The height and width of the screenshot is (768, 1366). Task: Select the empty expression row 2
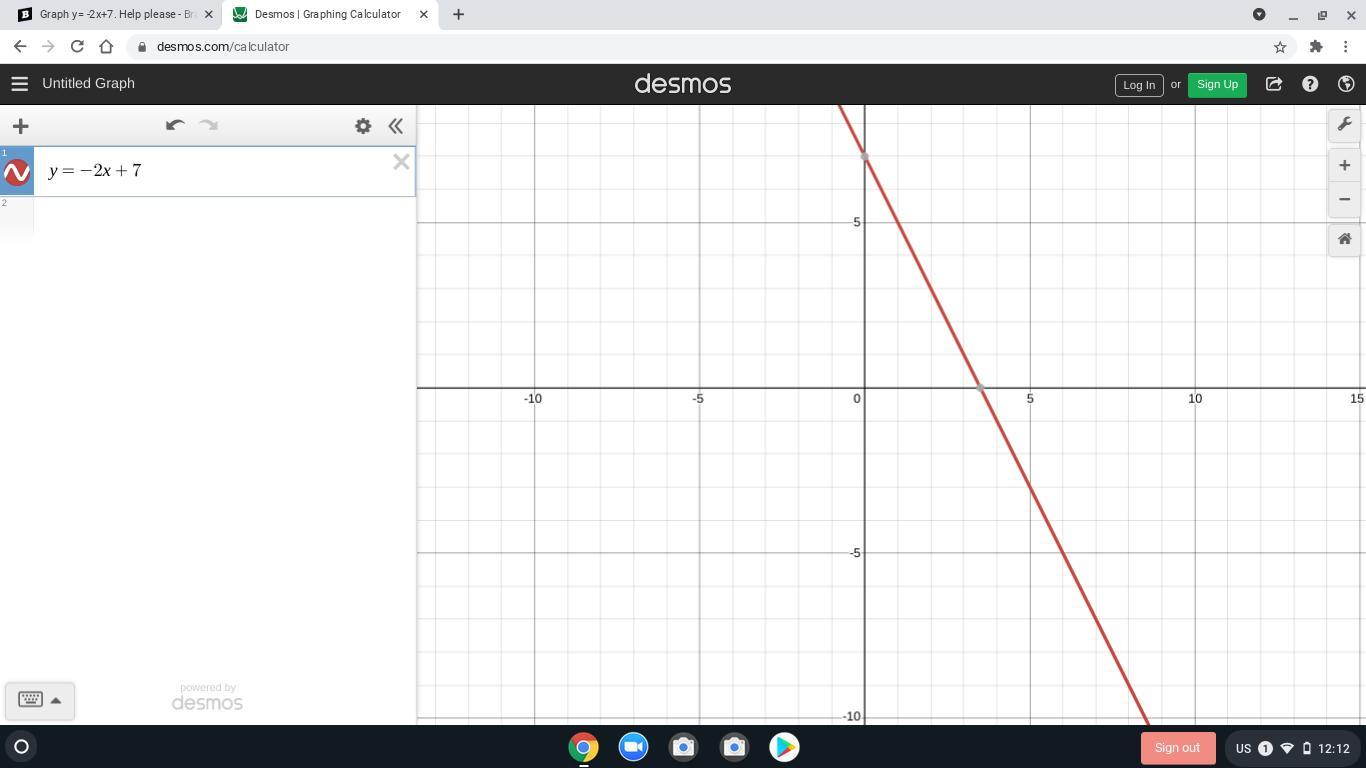pyautogui.click(x=224, y=220)
